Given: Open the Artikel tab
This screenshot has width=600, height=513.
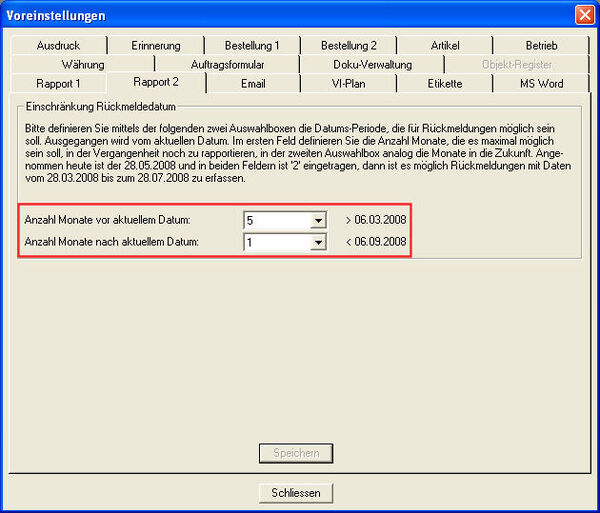Looking at the screenshot, I should 445,45.
